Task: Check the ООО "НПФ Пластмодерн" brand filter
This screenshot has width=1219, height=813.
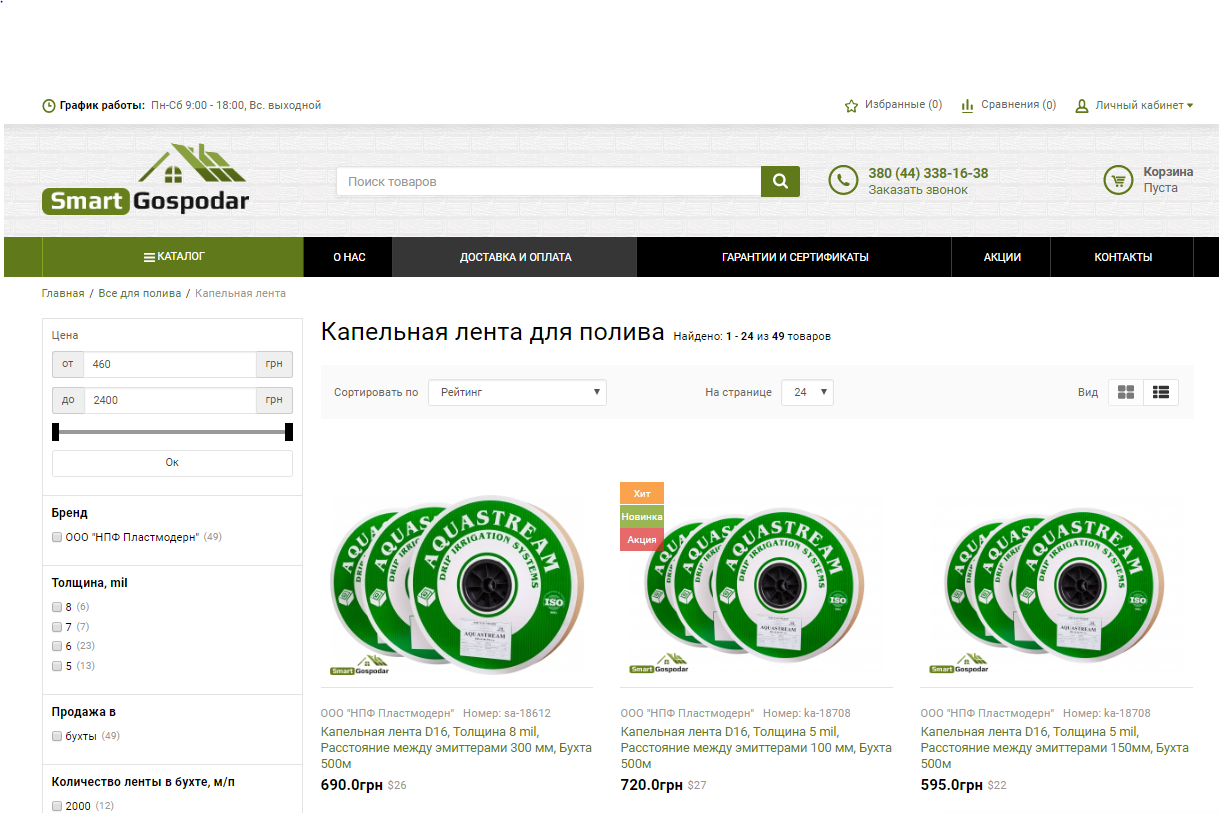Action: click(x=57, y=537)
